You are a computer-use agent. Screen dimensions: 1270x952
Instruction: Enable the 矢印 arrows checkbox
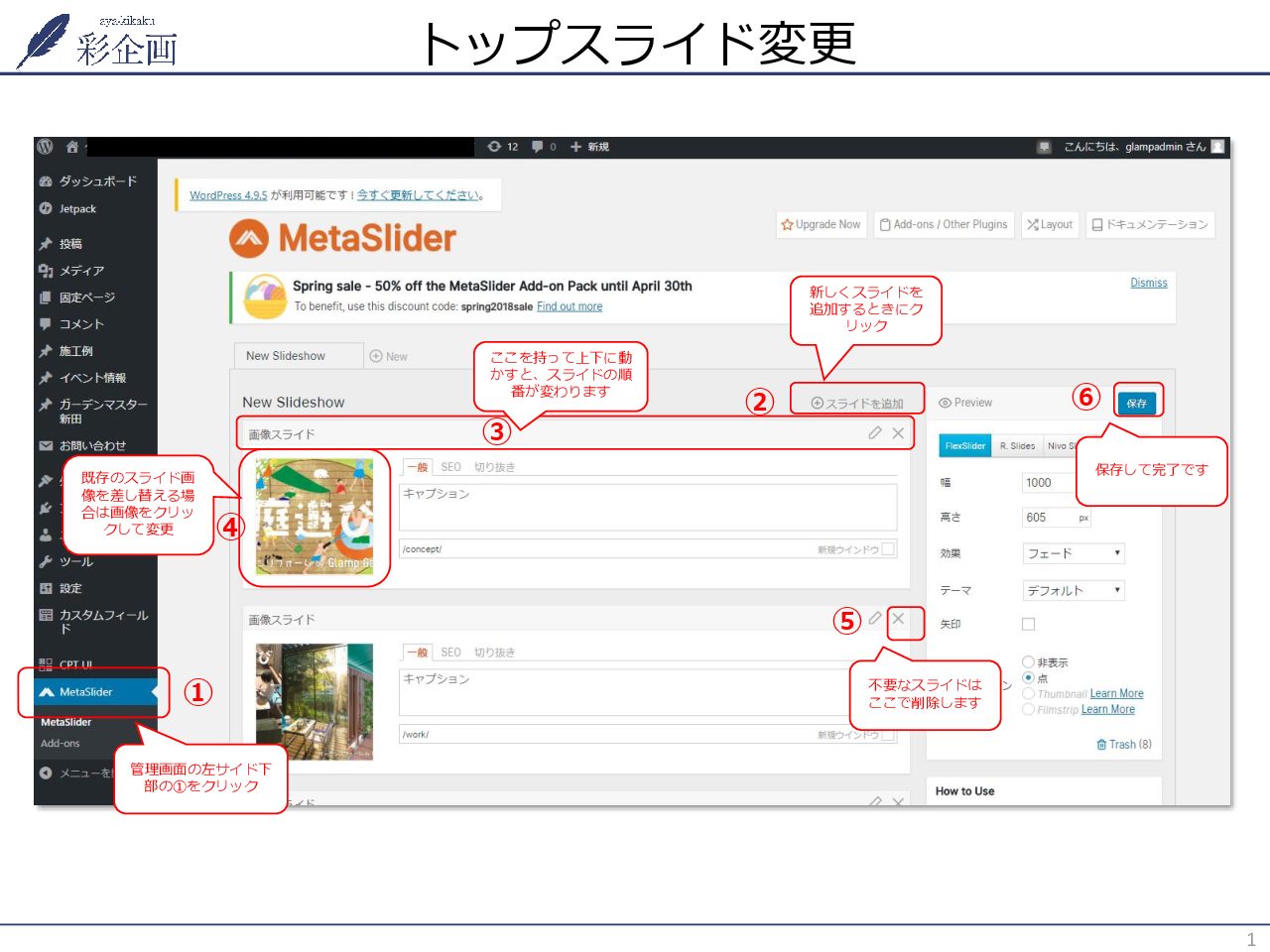coord(1028,624)
